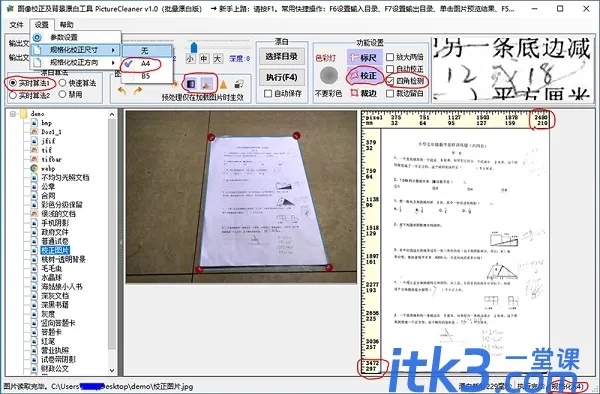Select the 快速算法 radio button
This screenshot has height=394, width=600.
62,83
